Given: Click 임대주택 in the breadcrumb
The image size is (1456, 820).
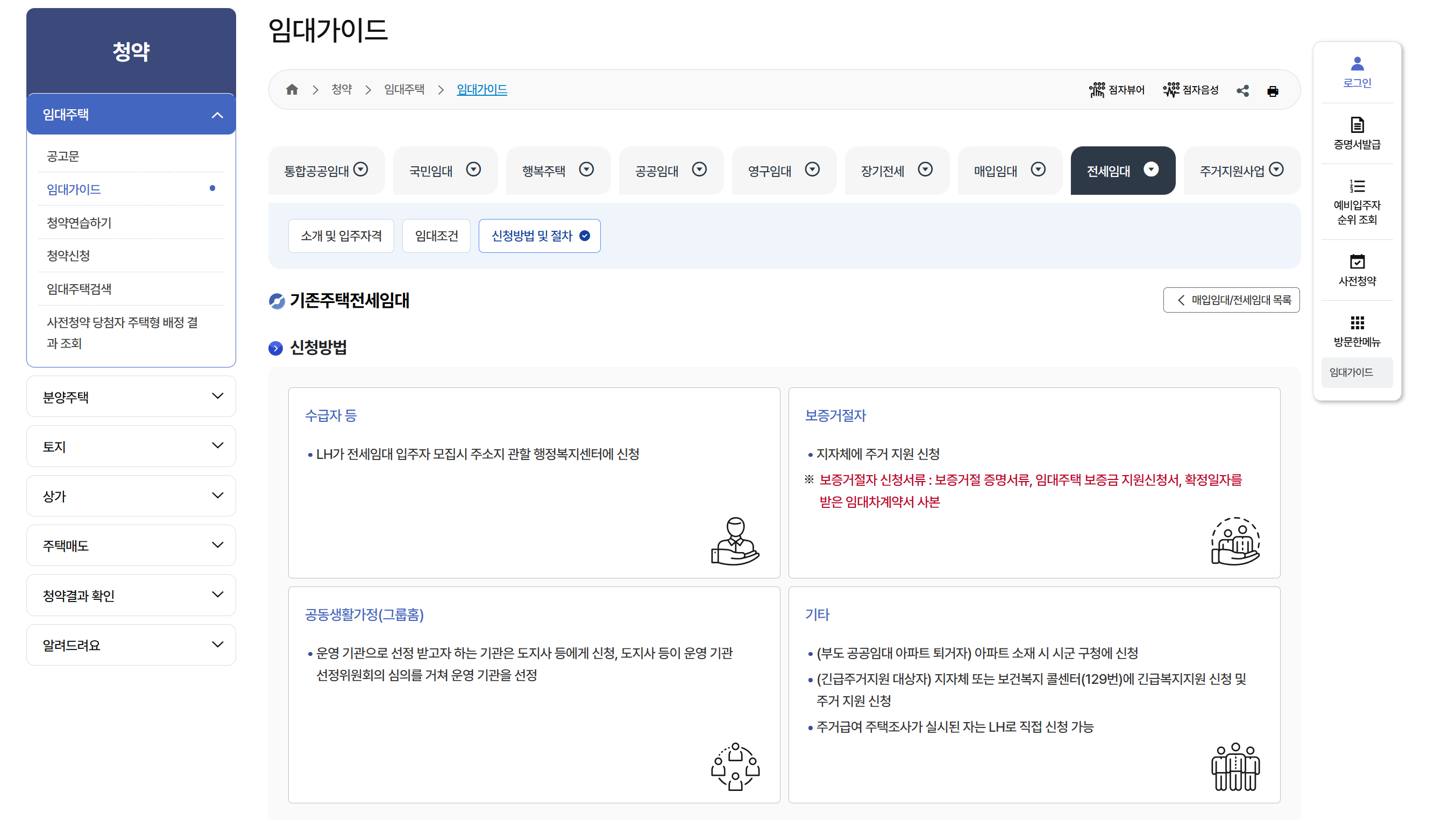Looking at the screenshot, I should (404, 89).
